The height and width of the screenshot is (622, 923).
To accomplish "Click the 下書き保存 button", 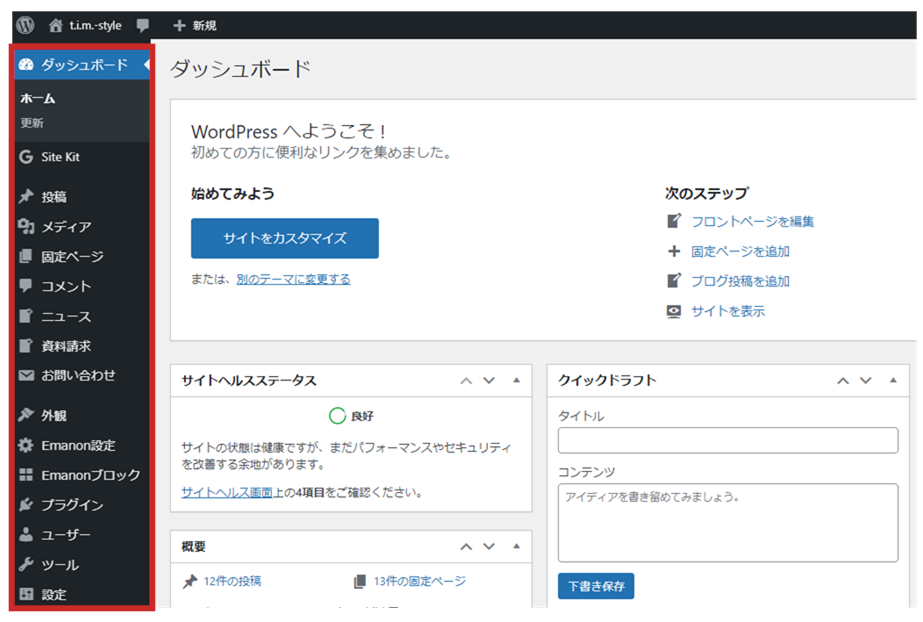I will coord(596,586).
